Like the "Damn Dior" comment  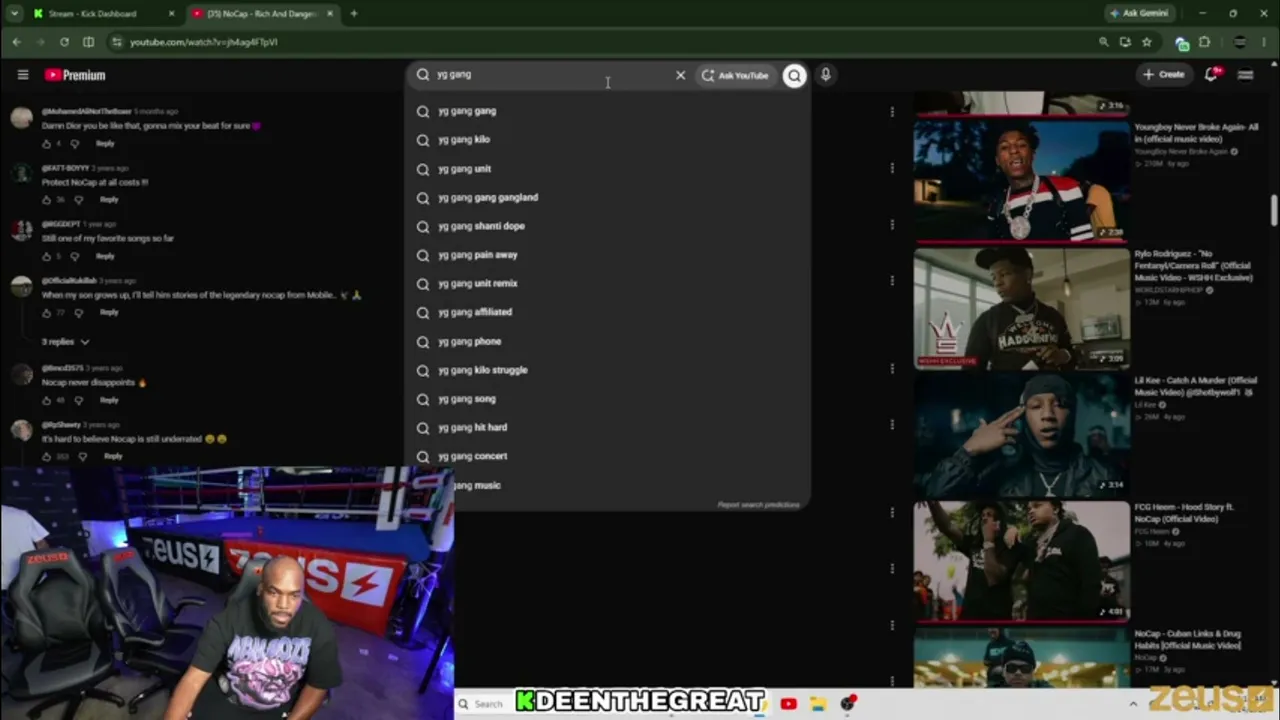tap(46, 144)
